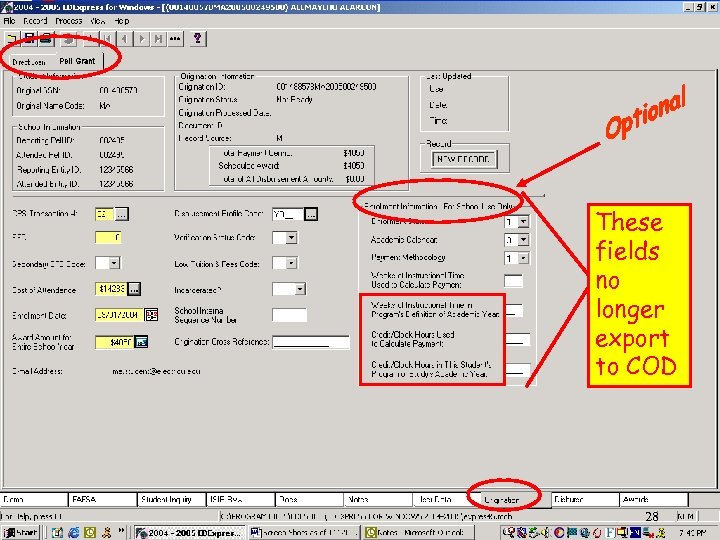Open Record menu

tap(35, 21)
